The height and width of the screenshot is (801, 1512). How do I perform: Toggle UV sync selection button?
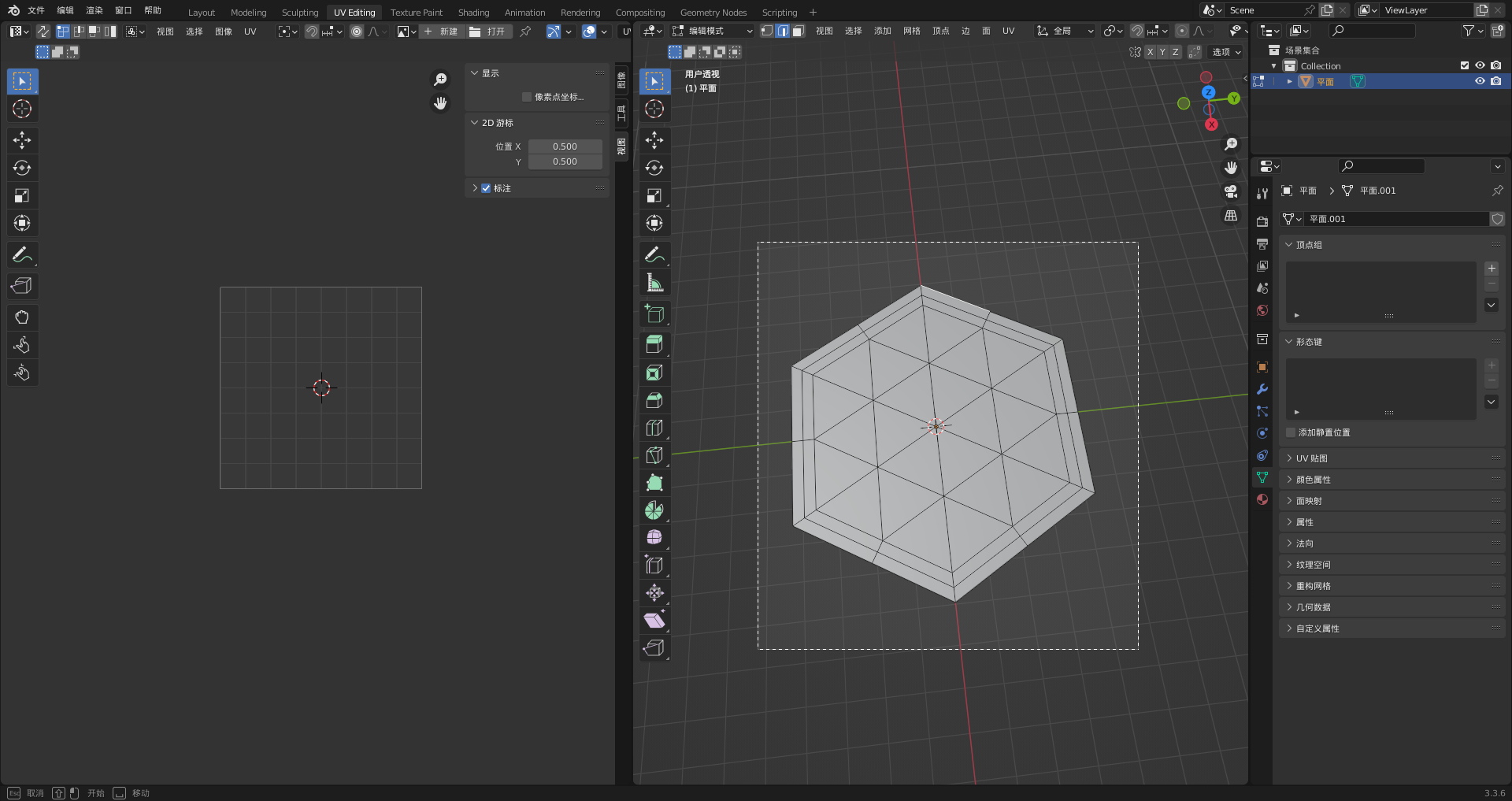click(43, 32)
